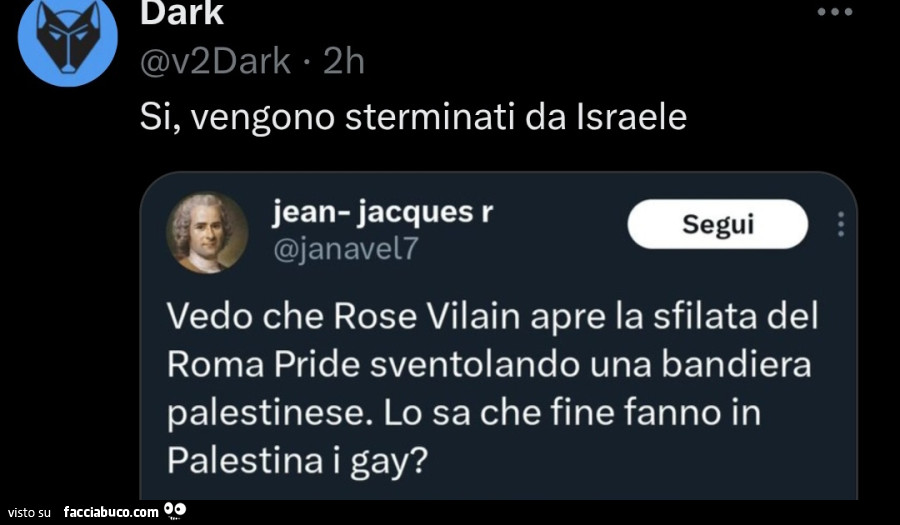
Task: Click the word Israele in Dark's tweet
Action: 633,117
